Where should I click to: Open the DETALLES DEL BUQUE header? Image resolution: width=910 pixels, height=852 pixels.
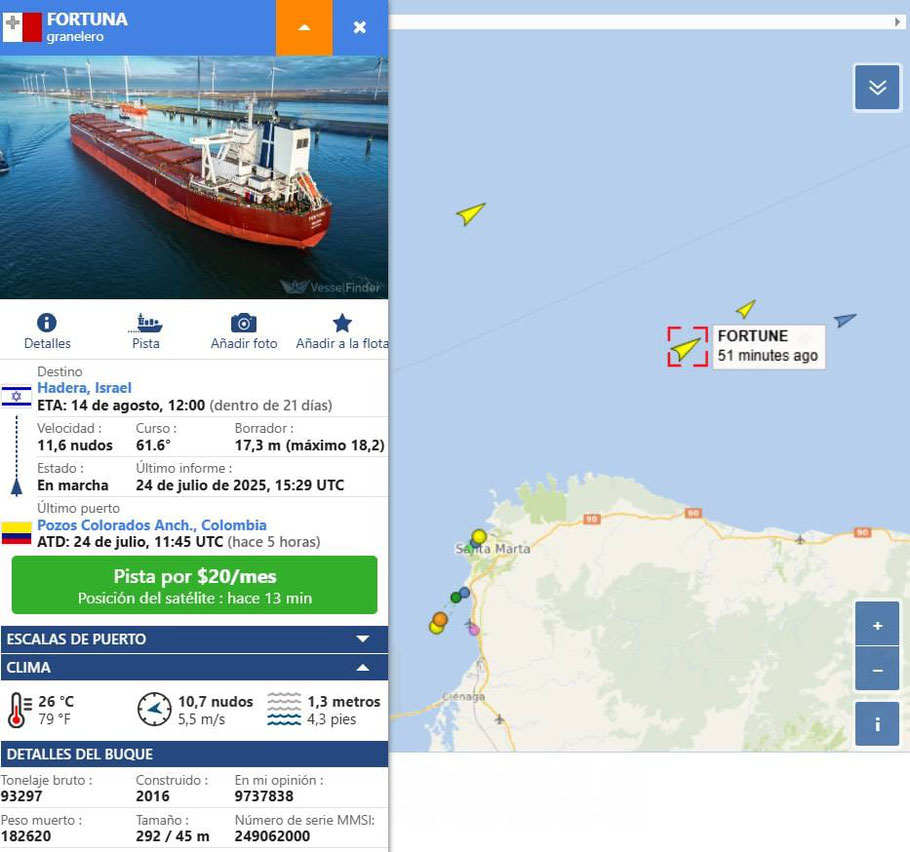coord(194,754)
